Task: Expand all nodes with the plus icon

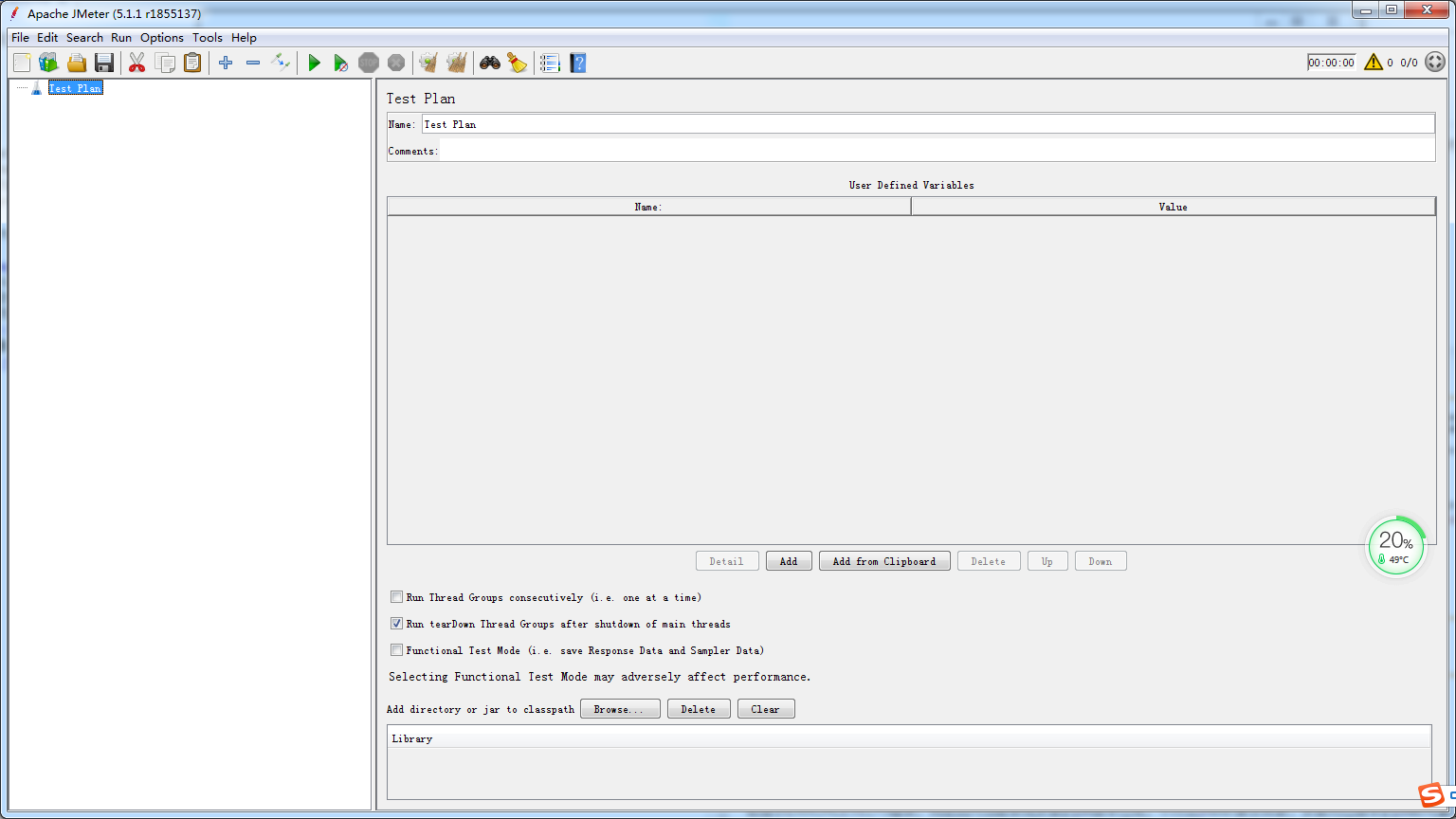Action: (226, 63)
